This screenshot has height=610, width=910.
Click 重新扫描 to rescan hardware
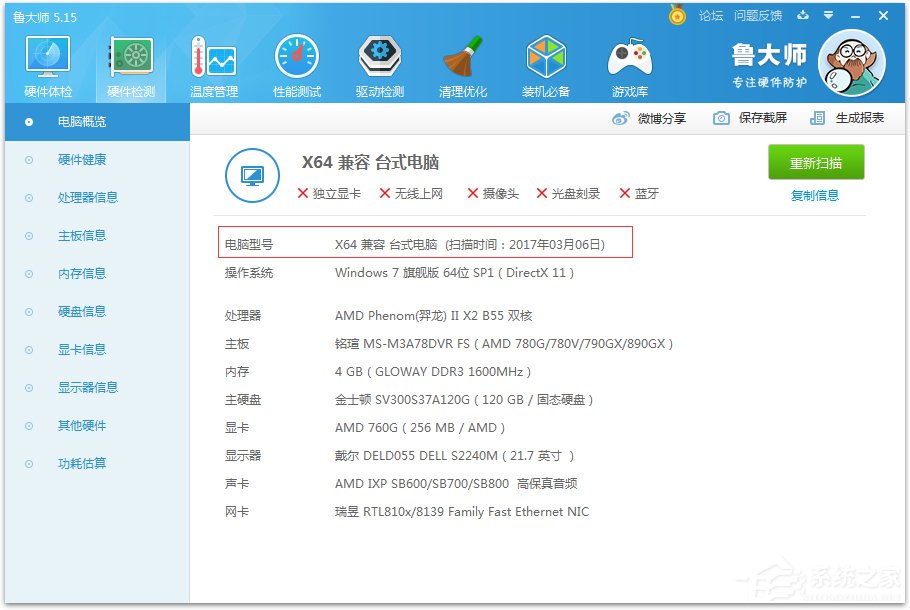tap(816, 162)
